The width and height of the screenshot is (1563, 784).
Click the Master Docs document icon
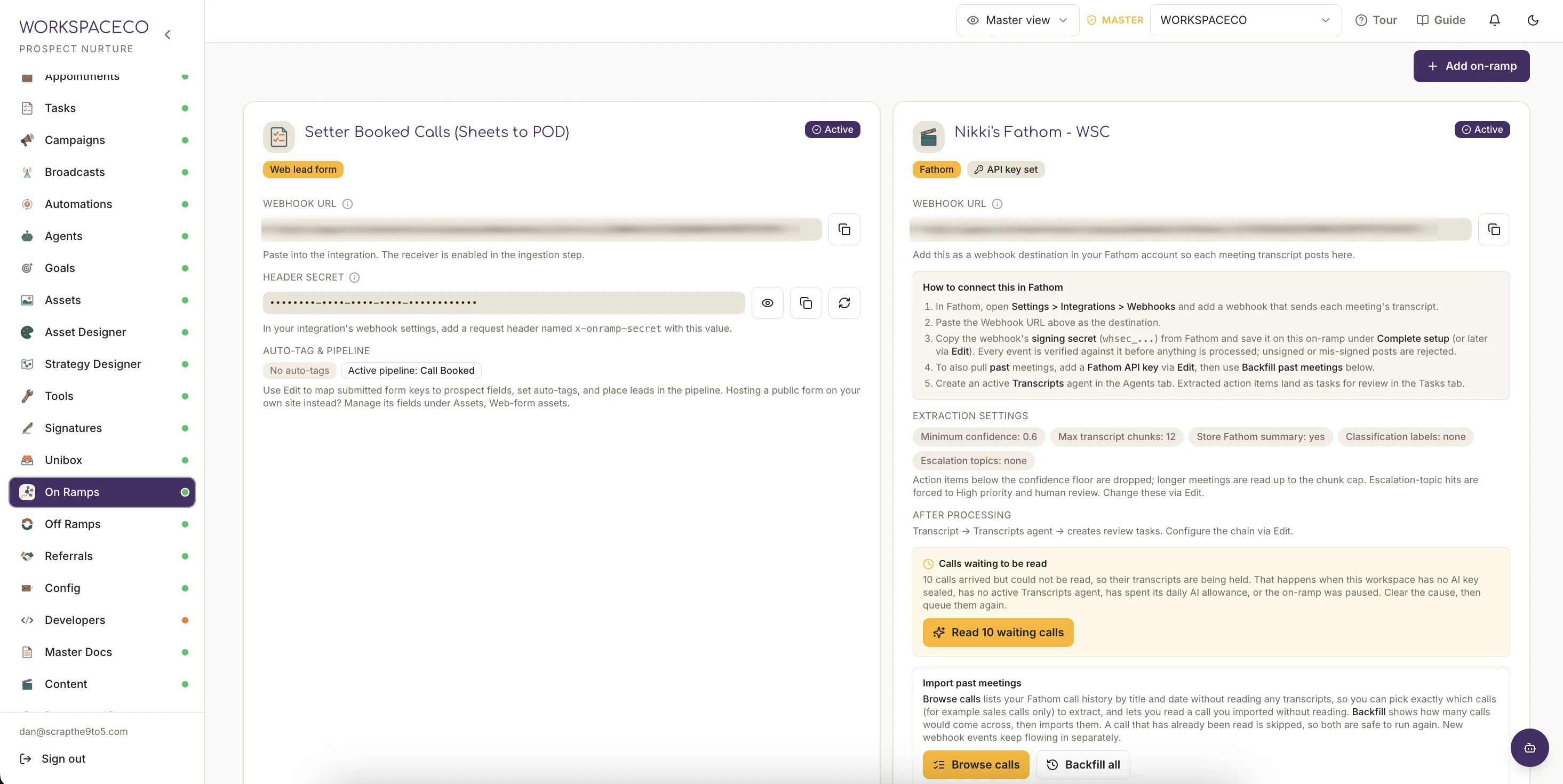pos(27,652)
